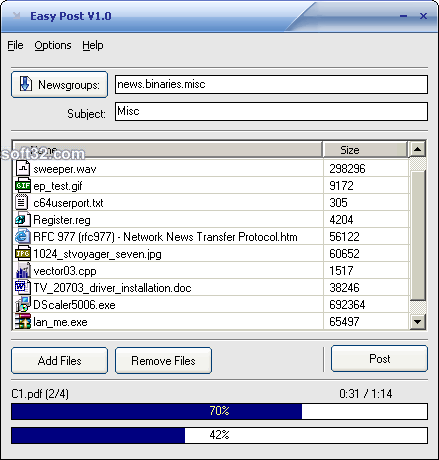
Task: Click the Internet Explorer icon for RFC 977 htm
Action: [x=23, y=236]
